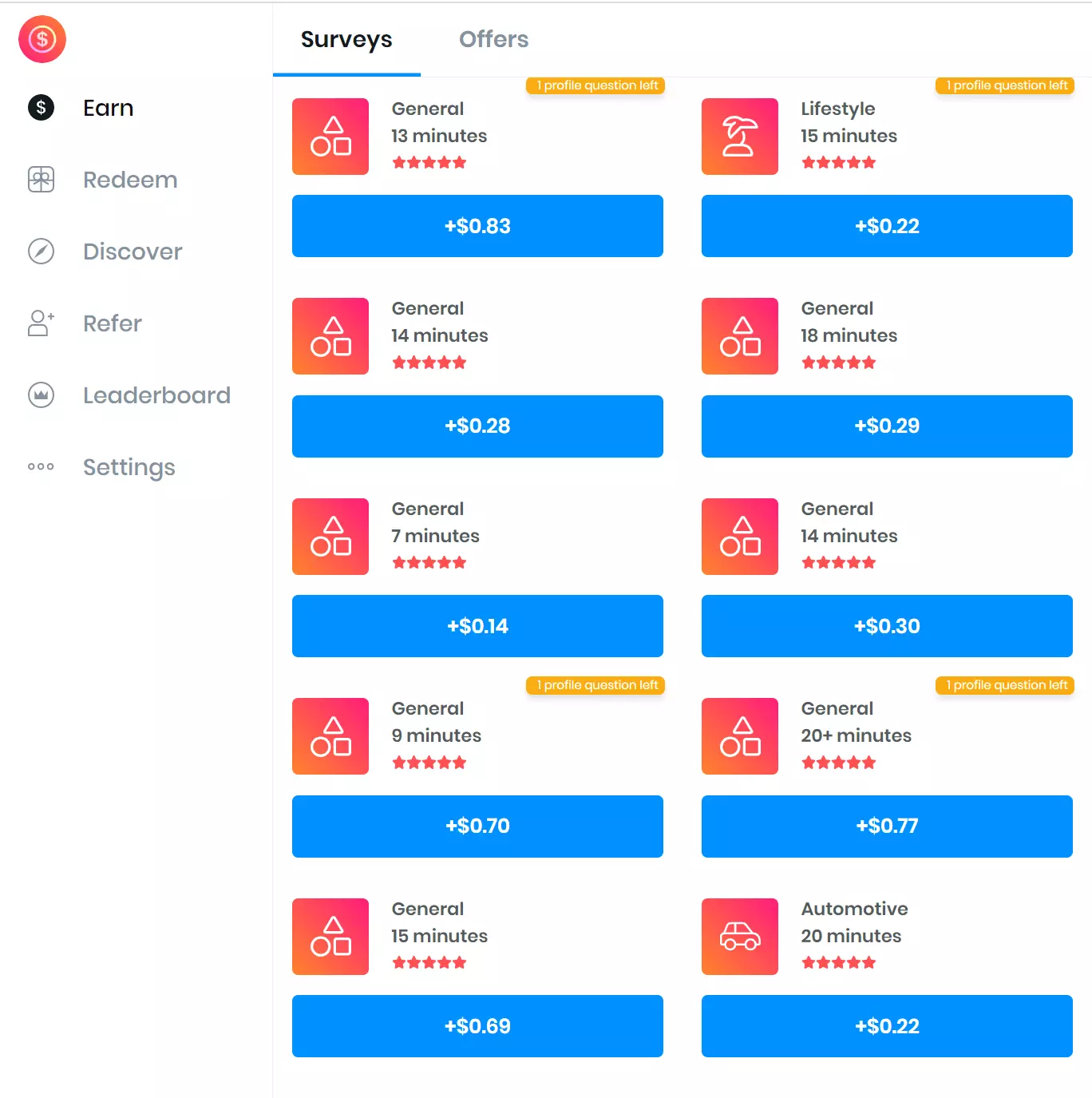Start the +$0.22 Lifestyle survey button
The height and width of the screenshot is (1098, 1092).
click(x=887, y=226)
